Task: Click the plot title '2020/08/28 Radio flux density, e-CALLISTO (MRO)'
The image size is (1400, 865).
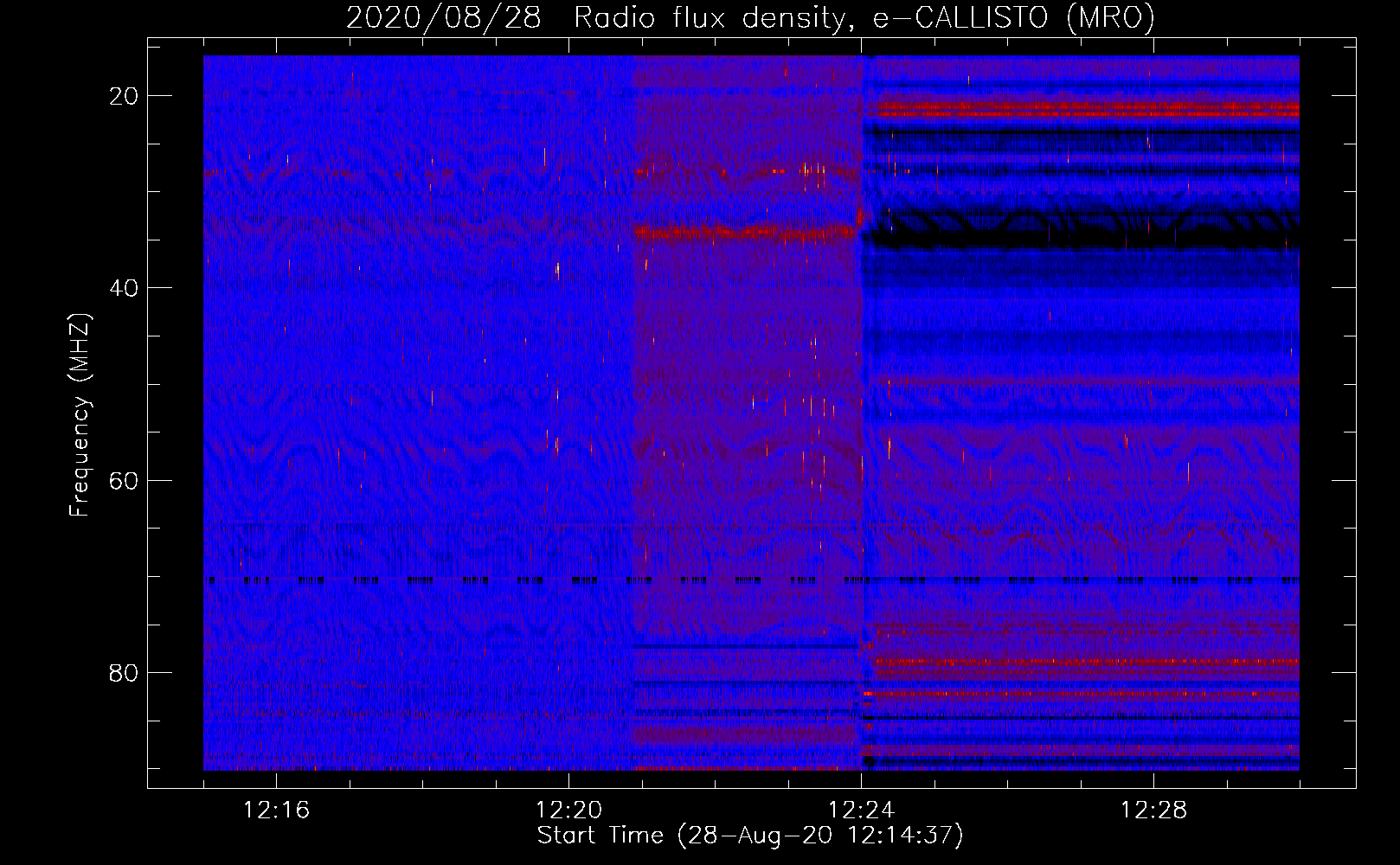Action: point(750,18)
